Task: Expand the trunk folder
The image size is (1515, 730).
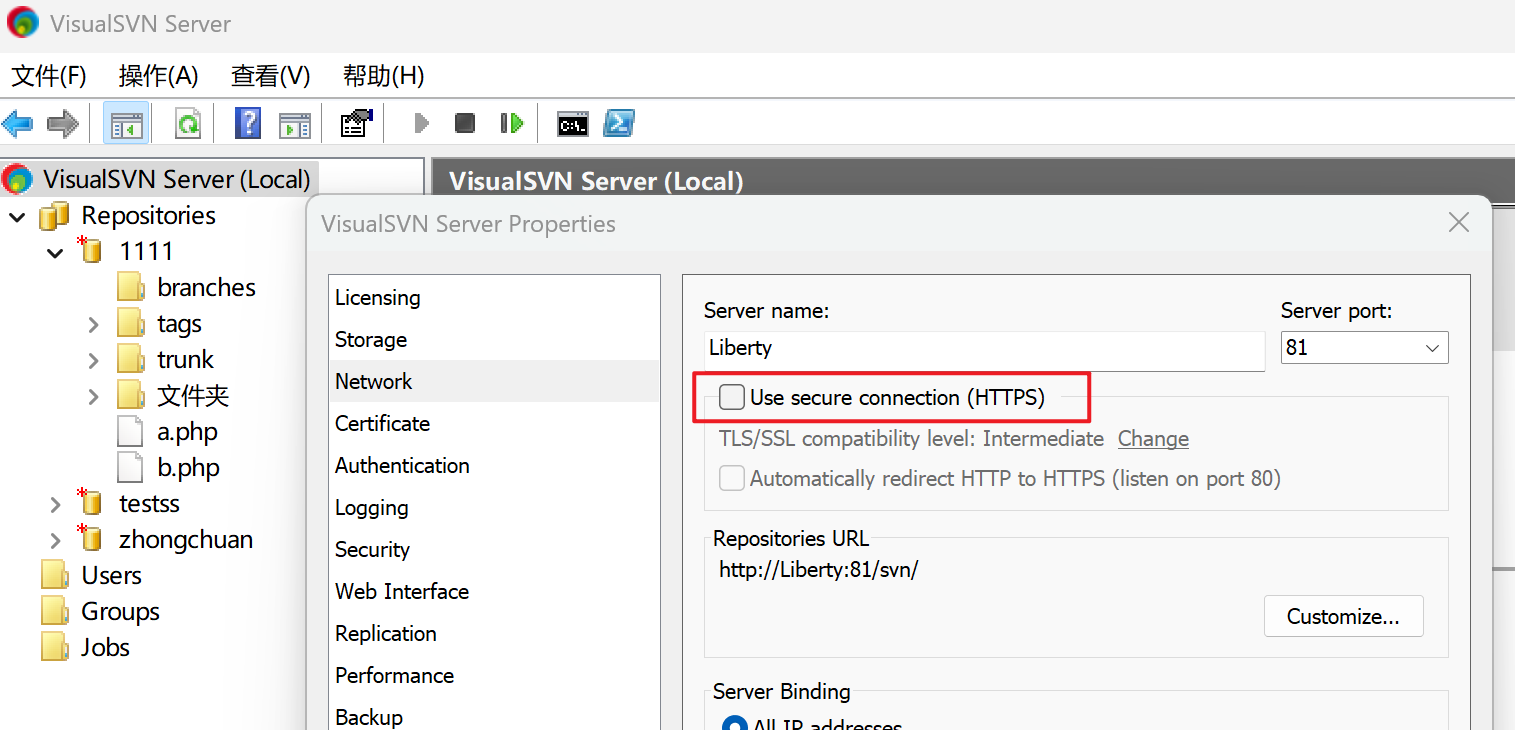Action: [93, 360]
